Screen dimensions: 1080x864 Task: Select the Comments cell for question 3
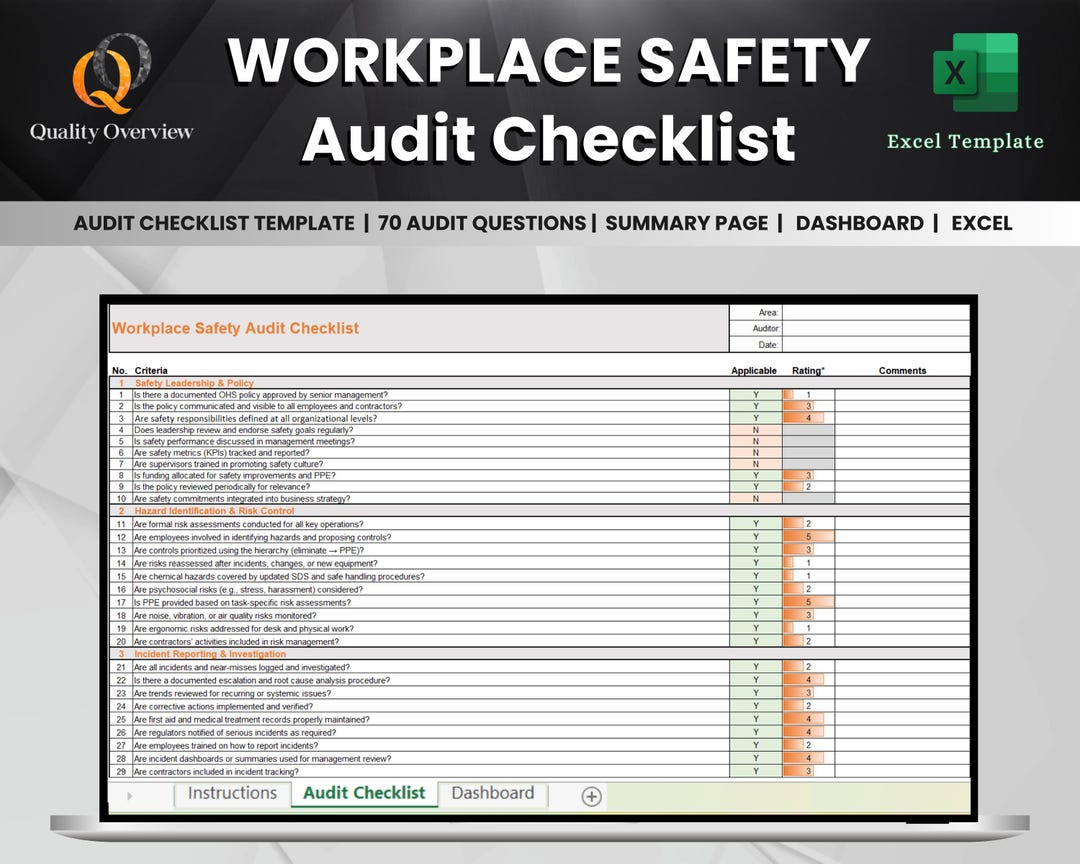(x=902, y=417)
